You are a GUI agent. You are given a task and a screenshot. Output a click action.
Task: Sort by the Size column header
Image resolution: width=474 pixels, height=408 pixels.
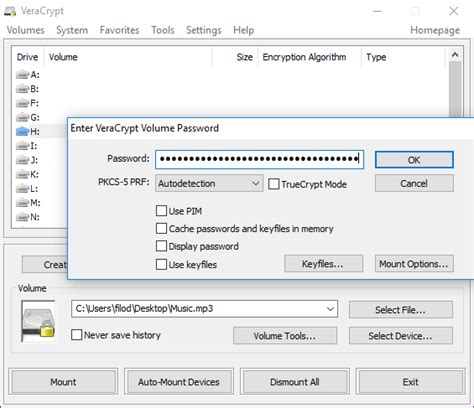[x=234, y=57]
